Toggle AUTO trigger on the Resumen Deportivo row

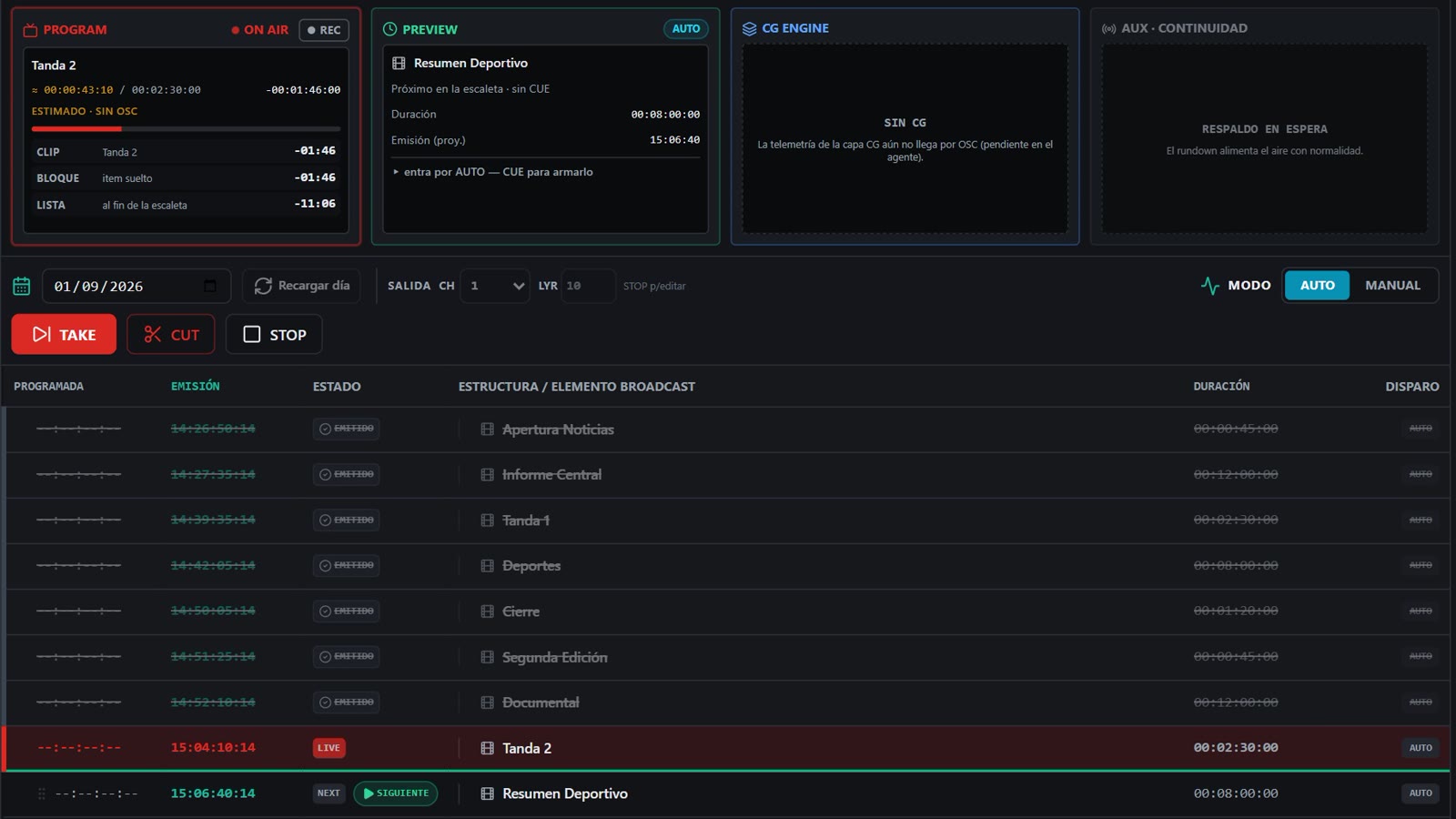(x=1421, y=794)
